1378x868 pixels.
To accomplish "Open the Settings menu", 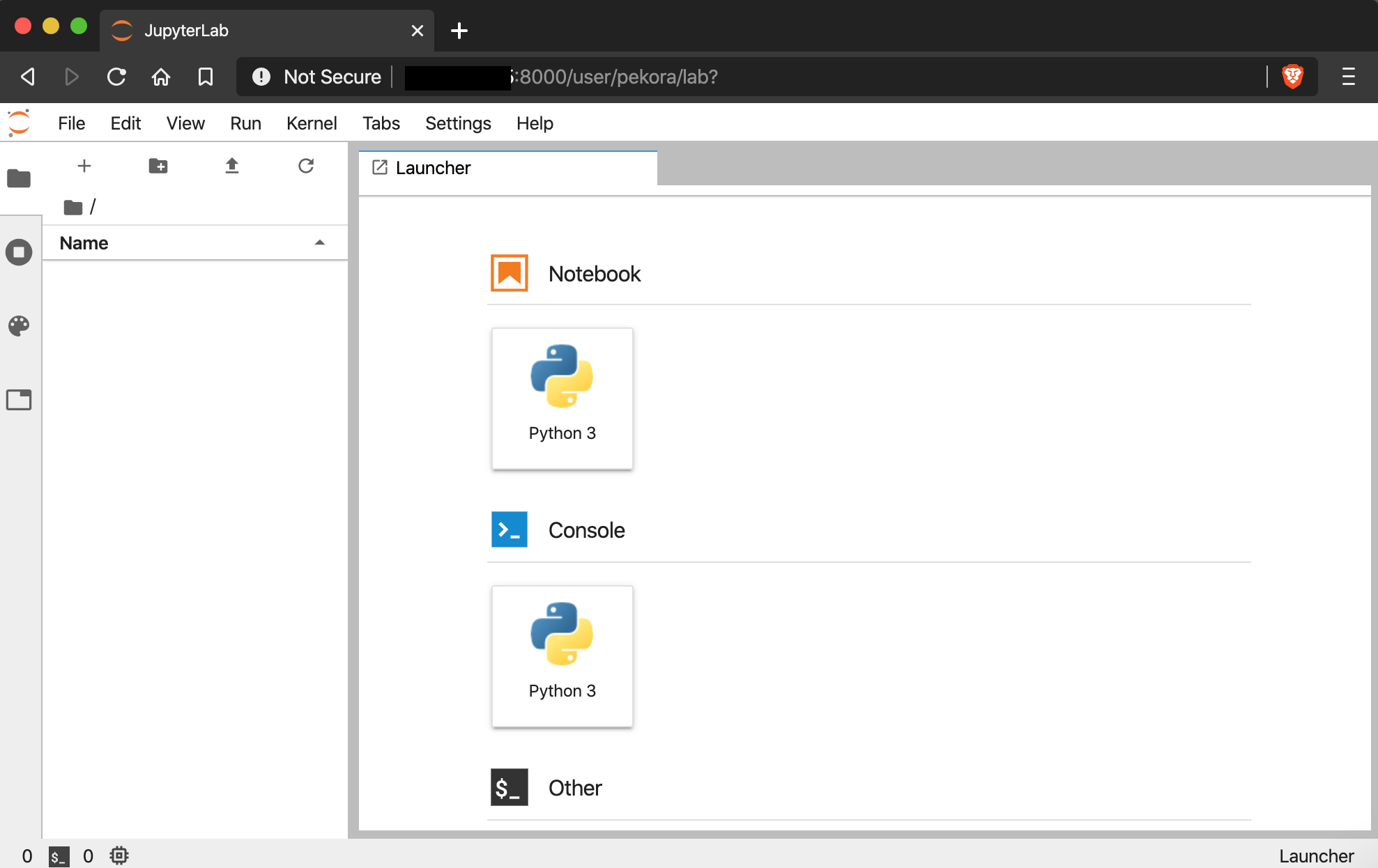I will [x=458, y=123].
